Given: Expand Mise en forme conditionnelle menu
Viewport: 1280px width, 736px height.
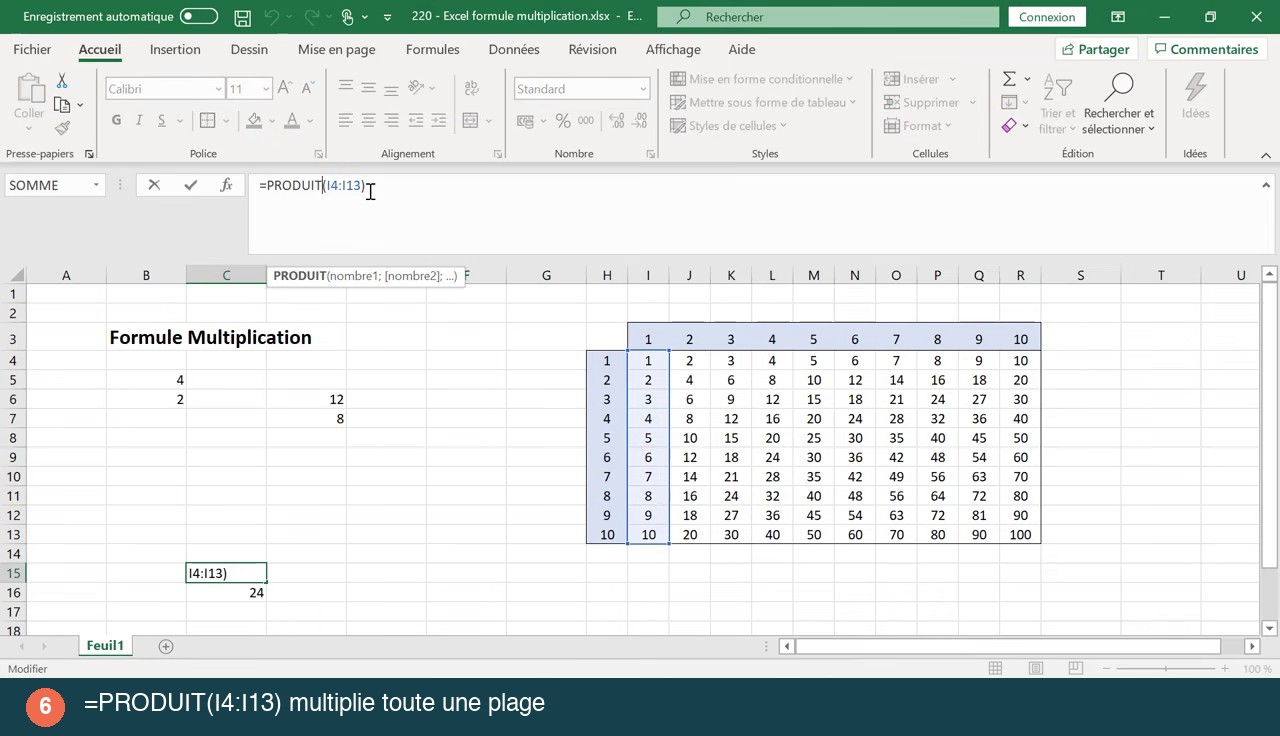Looking at the screenshot, I should point(762,79).
